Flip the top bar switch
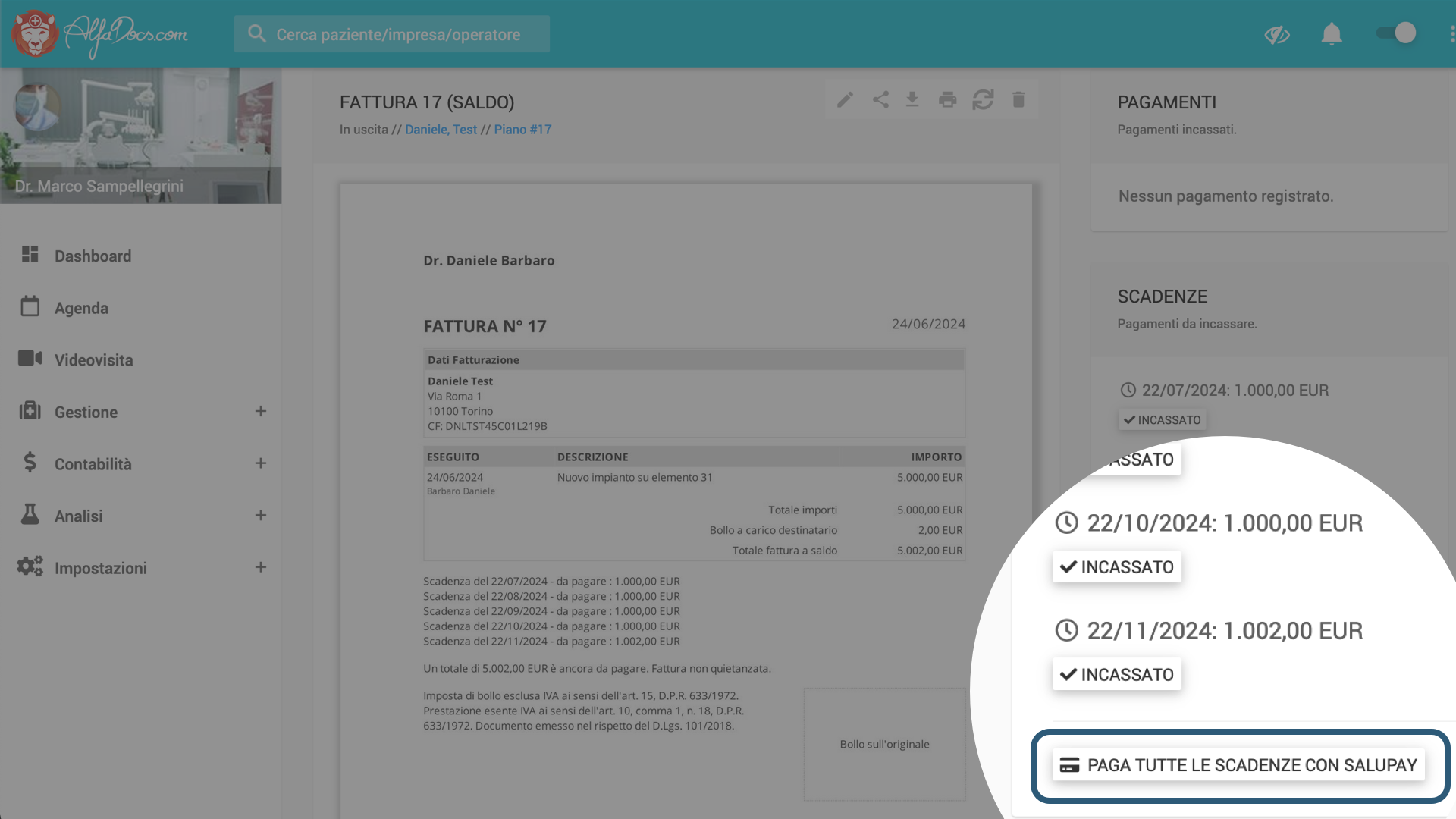Image resolution: width=1456 pixels, height=819 pixels. tap(1396, 33)
